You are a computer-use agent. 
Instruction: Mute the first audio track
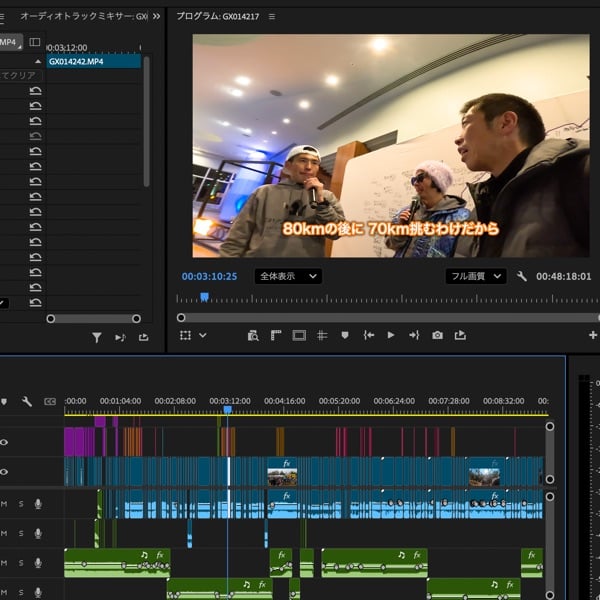pos(4,503)
